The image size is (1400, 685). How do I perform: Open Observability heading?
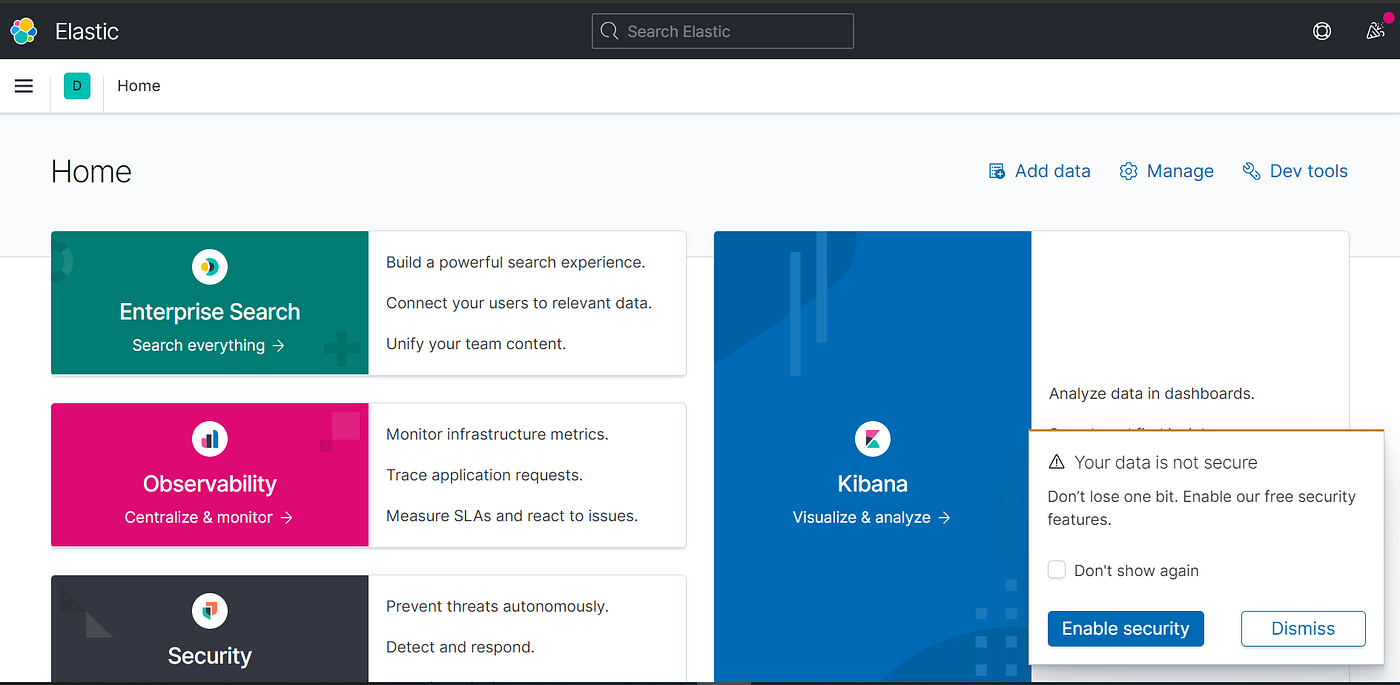click(x=210, y=484)
